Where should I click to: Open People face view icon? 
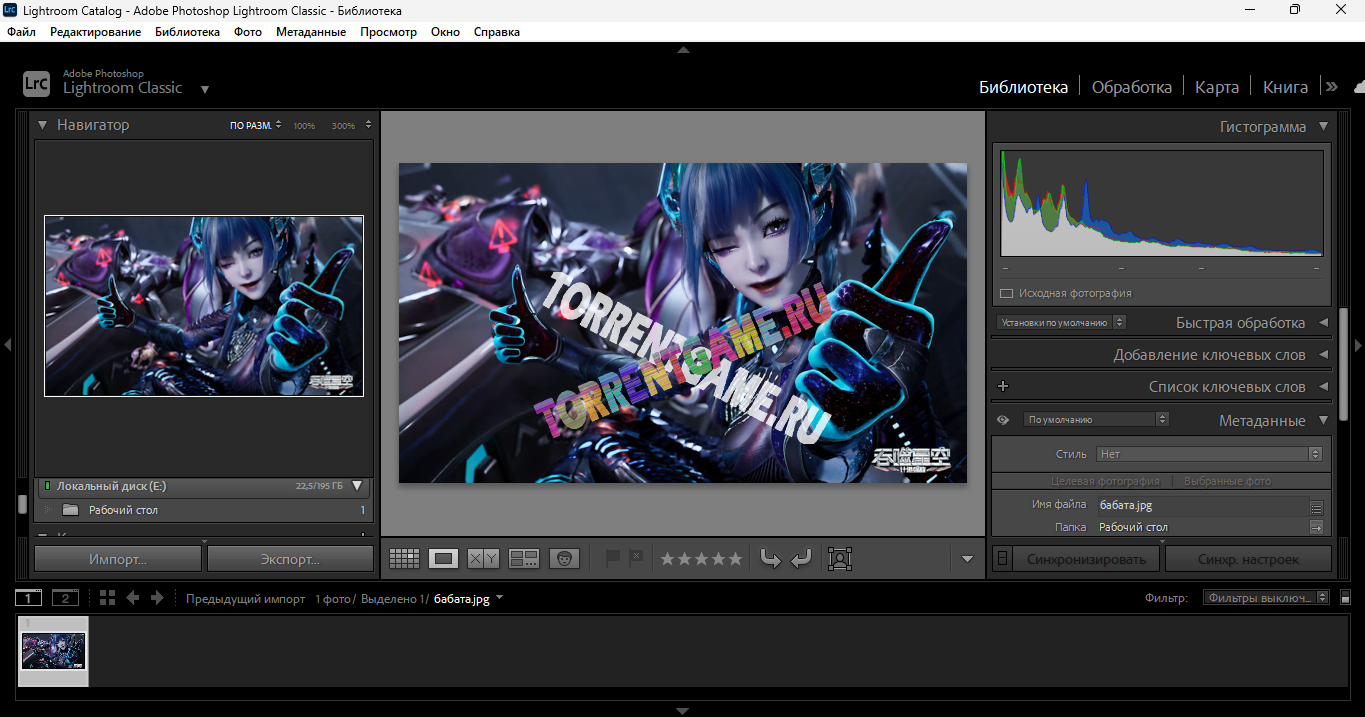[x=564, y=559]
